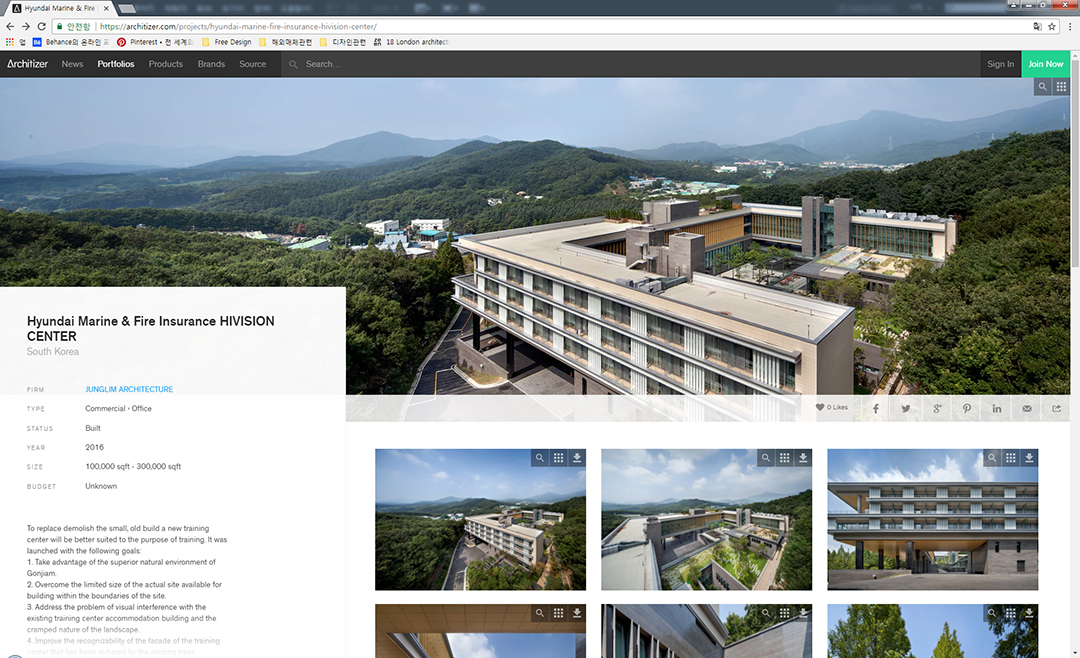Open grid icon on front facade thumbnail

click(x=1010, y=457)
